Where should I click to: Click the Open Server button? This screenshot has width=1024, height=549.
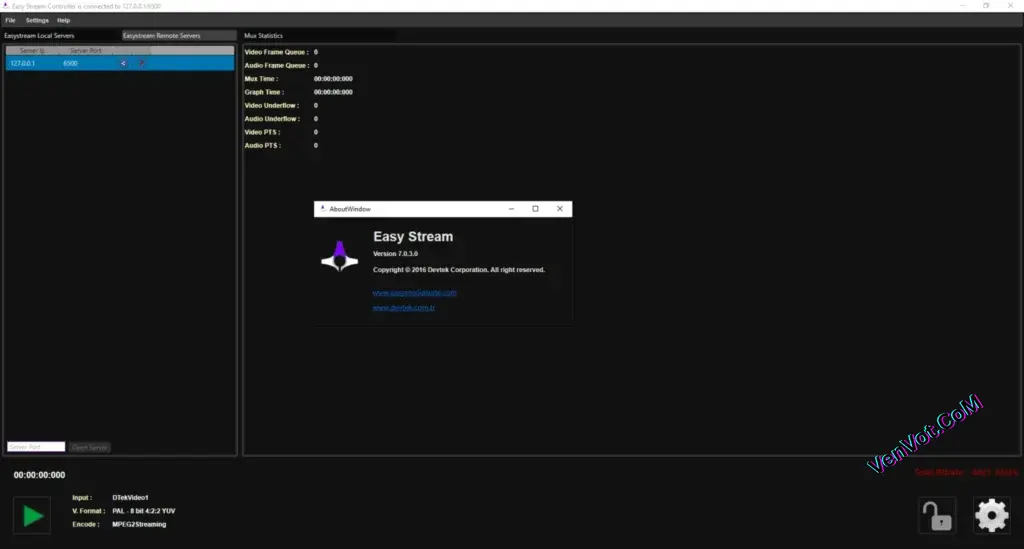click(x=89, y=447)
